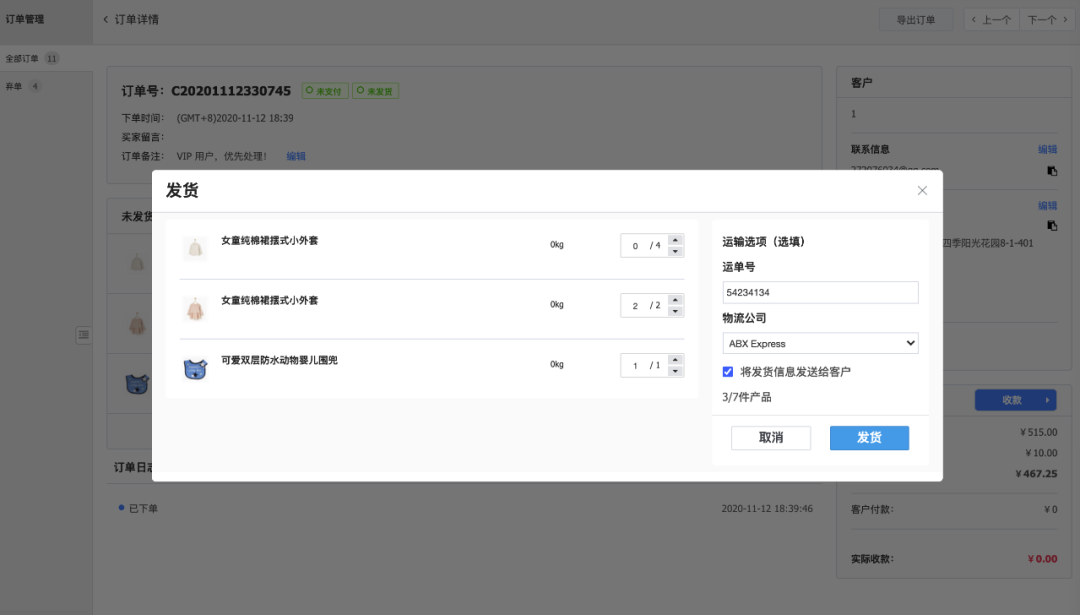
Task: Click the 未发货 status tag
Action: (x=375, y=91)
